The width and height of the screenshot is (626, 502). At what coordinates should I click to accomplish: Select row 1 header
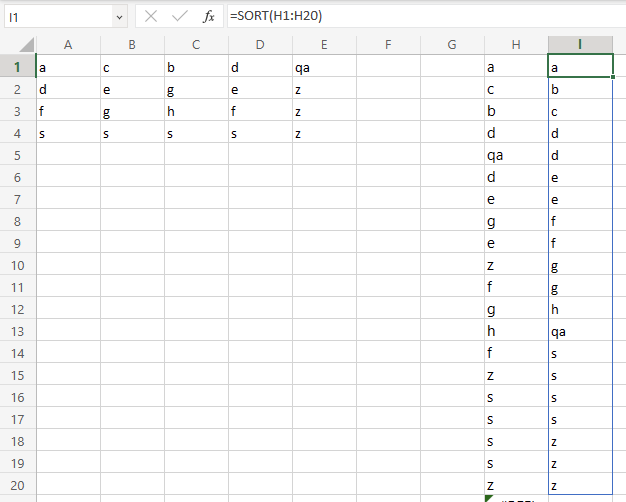pyautogui.click(x=17, y=67)
